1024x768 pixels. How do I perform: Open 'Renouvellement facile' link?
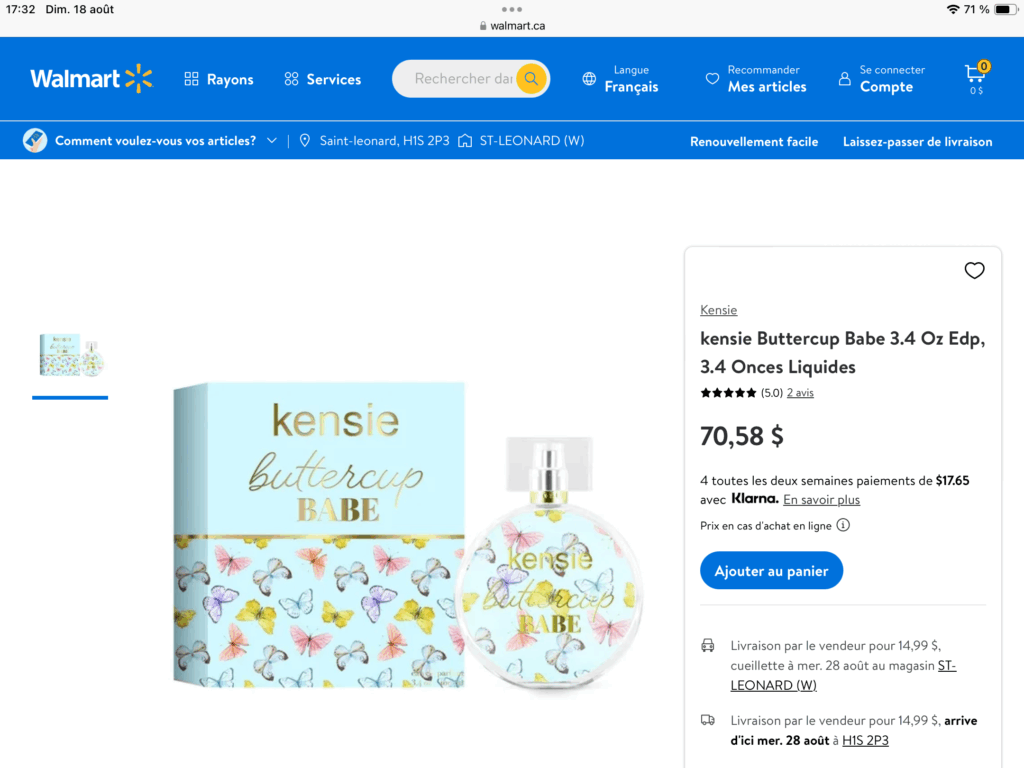tap(754, 142)
